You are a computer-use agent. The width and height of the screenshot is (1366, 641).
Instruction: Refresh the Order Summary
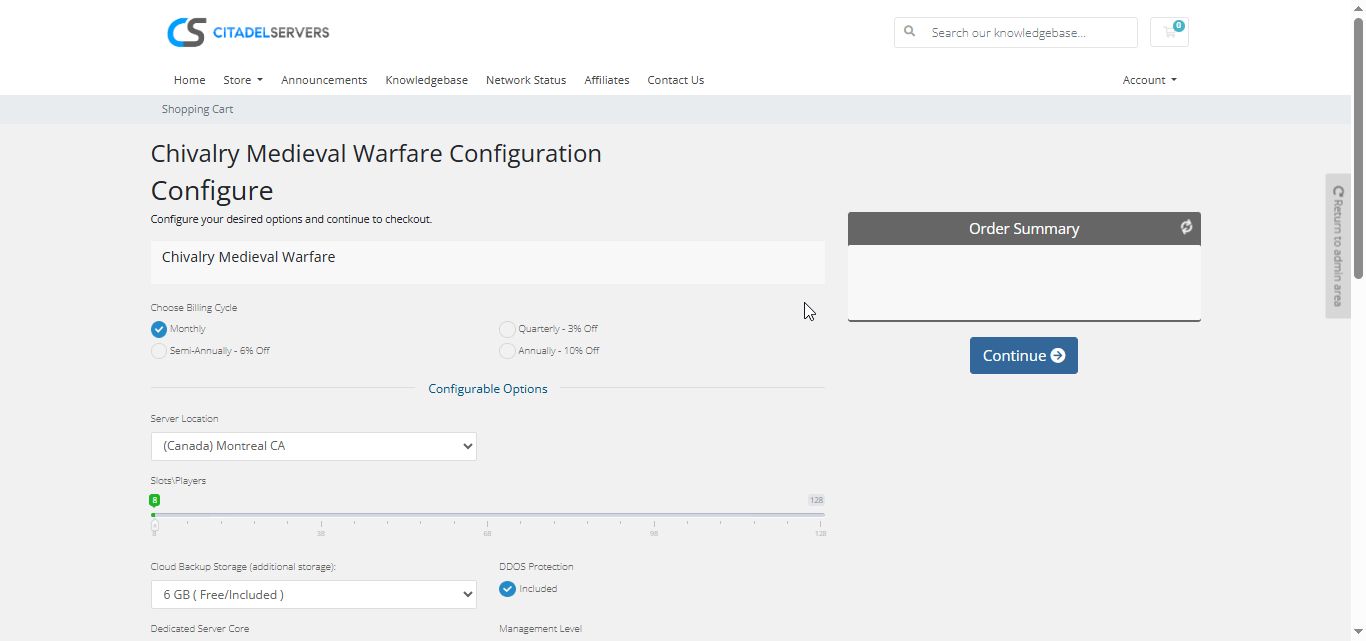click(x=1186, y=227)
